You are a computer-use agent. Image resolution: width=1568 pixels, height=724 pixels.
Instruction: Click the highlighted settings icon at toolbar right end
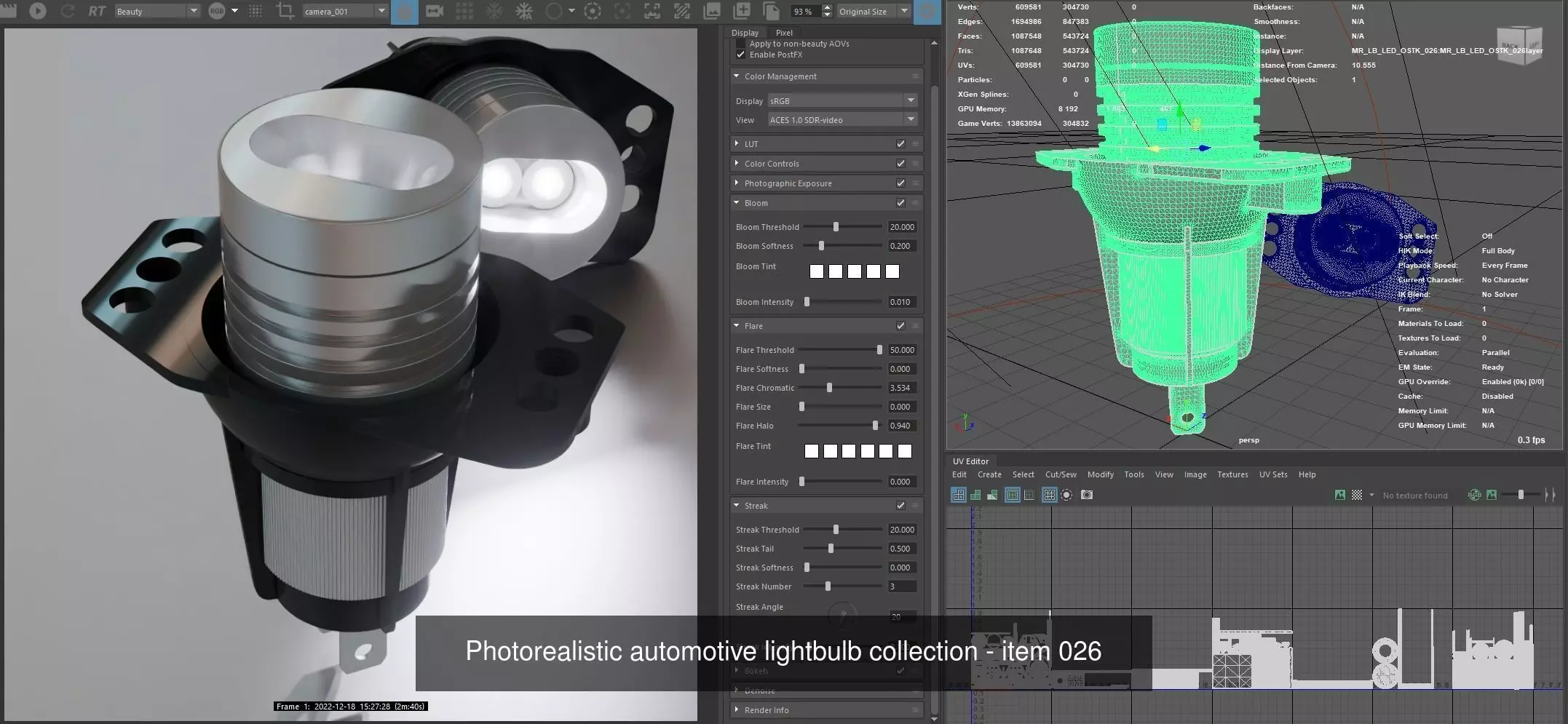click(927, 12)
